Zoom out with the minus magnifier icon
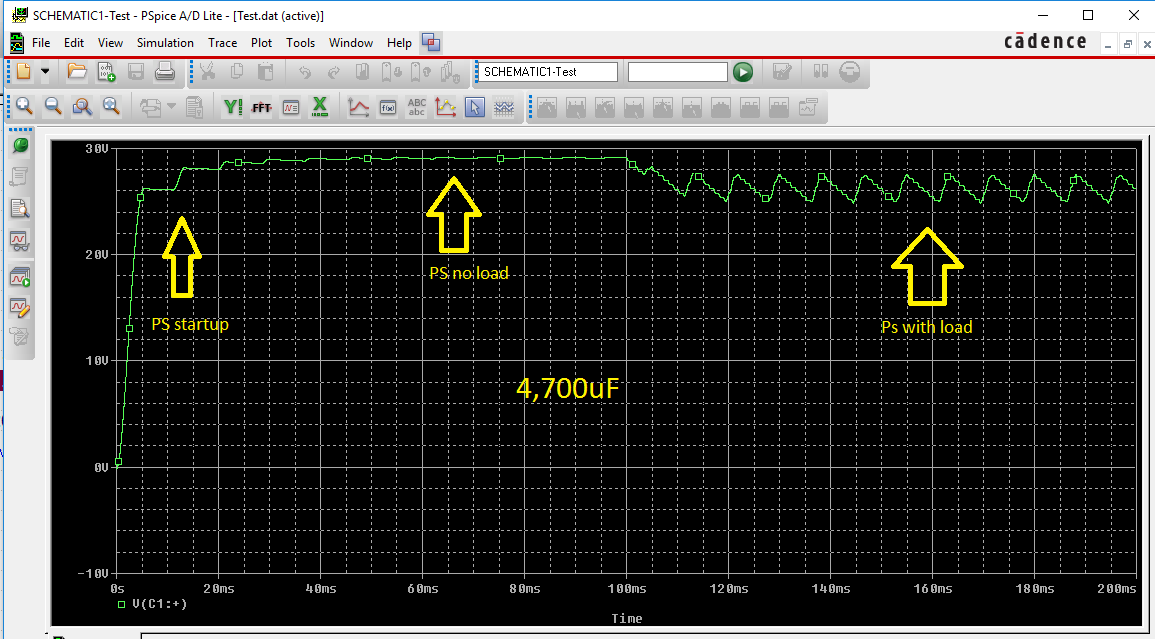 53,107
